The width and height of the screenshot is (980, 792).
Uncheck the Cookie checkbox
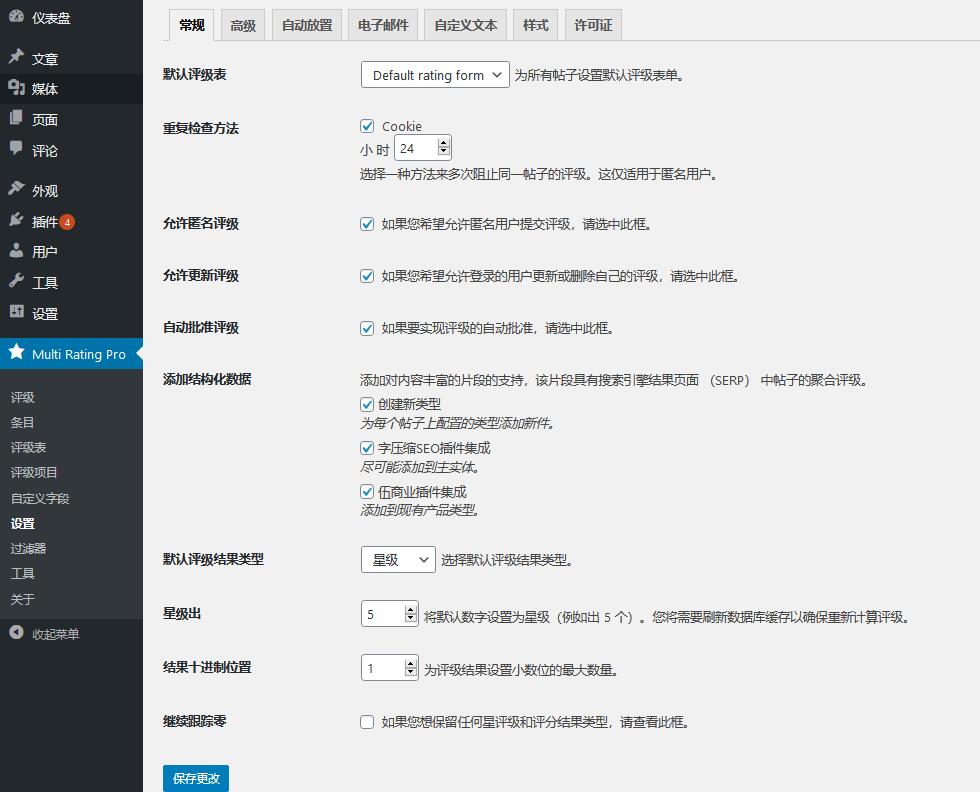pyautogui.click(x=367, y=127)
